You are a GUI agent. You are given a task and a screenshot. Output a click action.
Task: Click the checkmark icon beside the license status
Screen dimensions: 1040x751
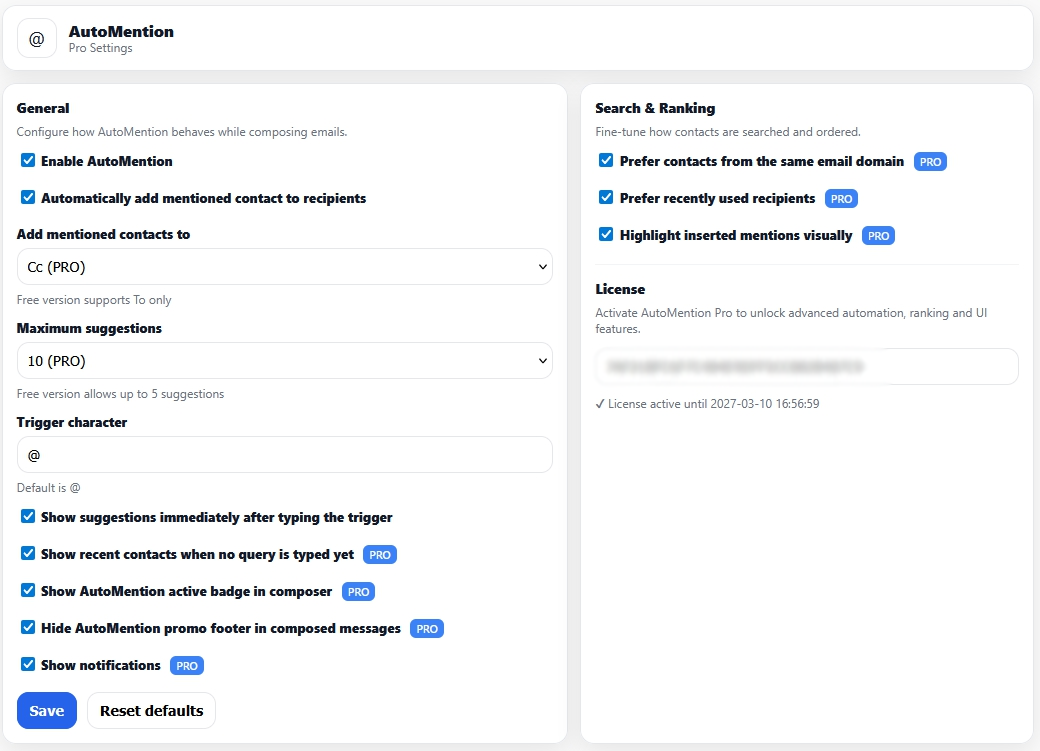tap(600, 403)
